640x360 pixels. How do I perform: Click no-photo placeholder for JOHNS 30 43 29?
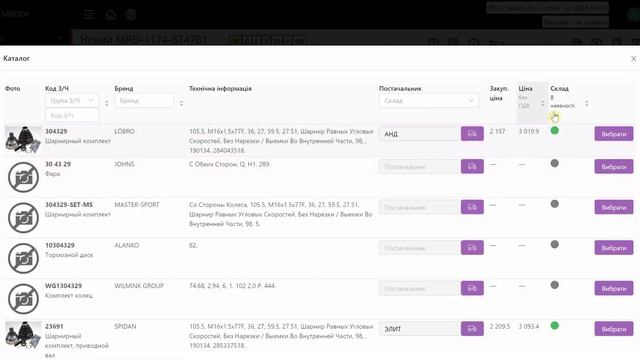tap(23, 177)
